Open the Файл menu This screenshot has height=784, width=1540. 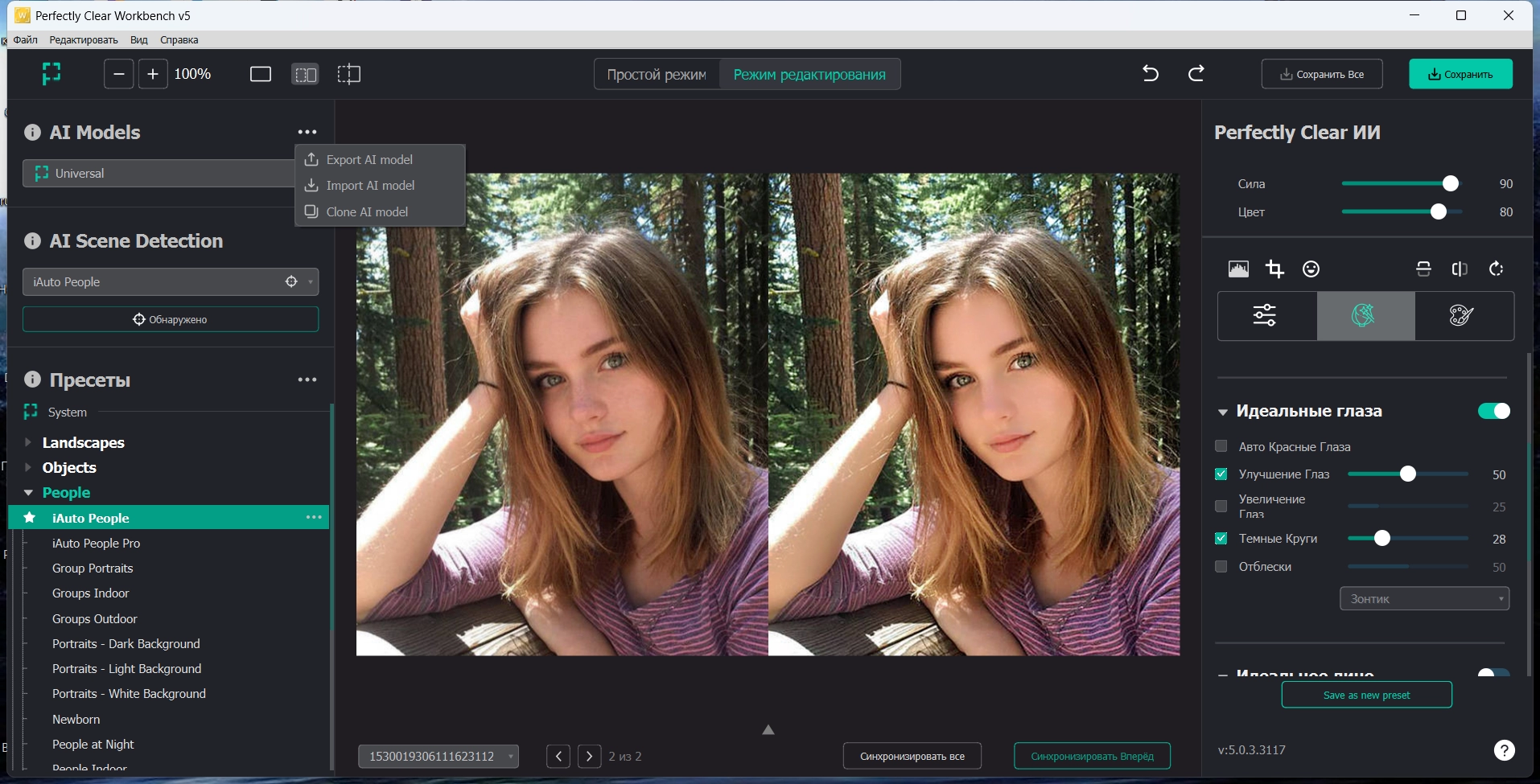click(x=26, y=39)
